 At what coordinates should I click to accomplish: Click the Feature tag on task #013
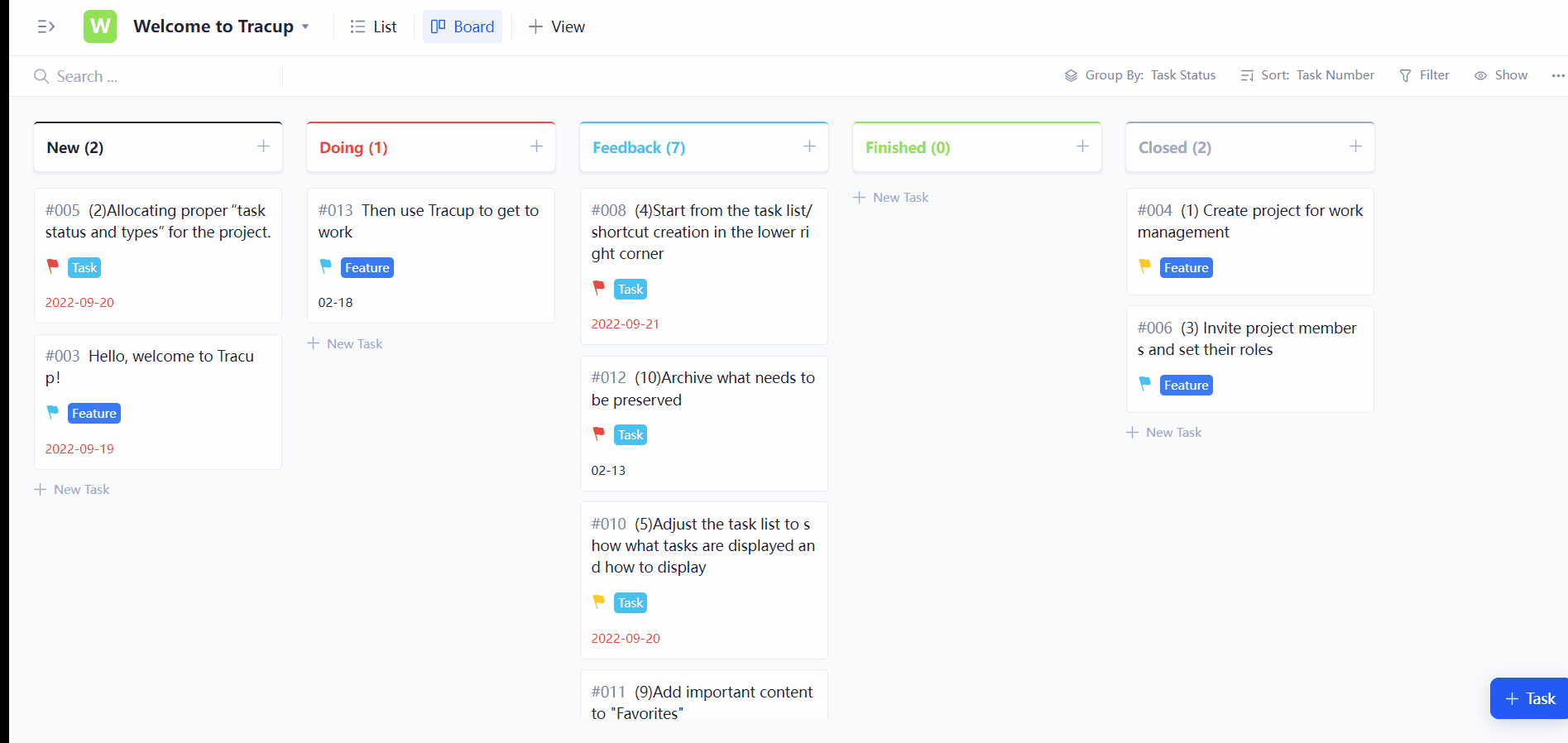point(367,268)
